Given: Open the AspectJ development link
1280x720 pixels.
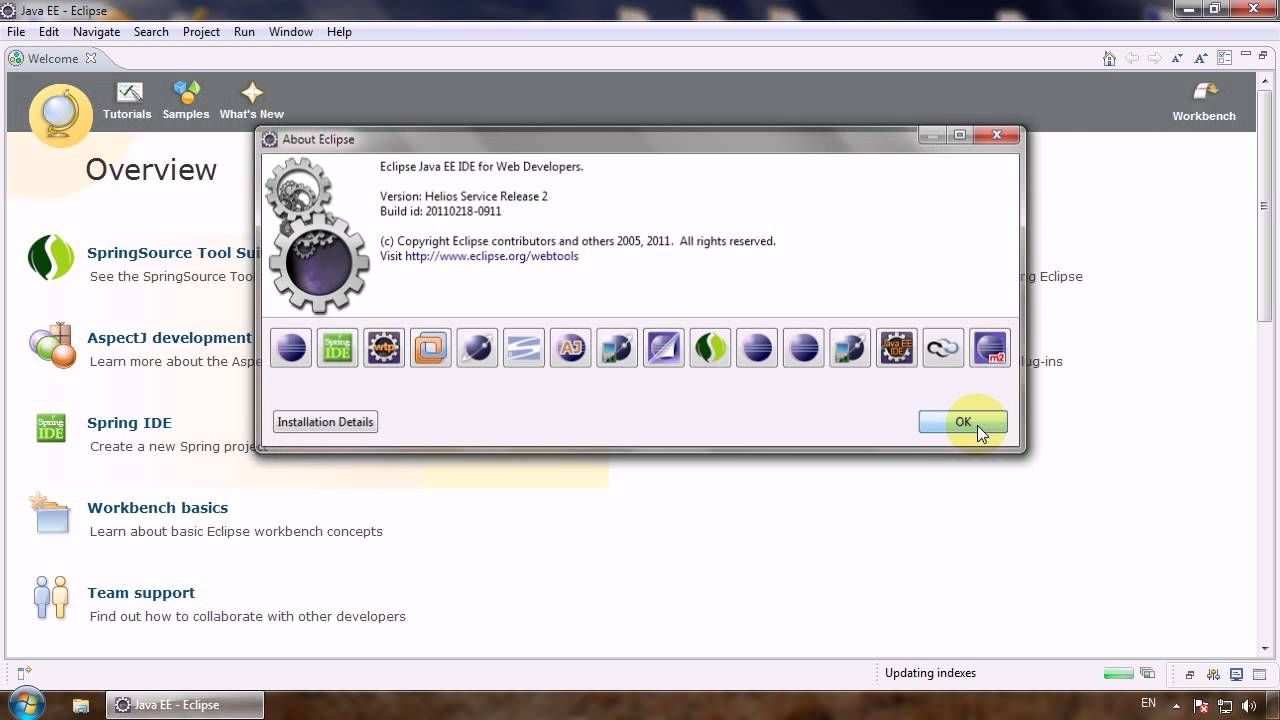Looking at the screenshot, I should click(169, 338).
